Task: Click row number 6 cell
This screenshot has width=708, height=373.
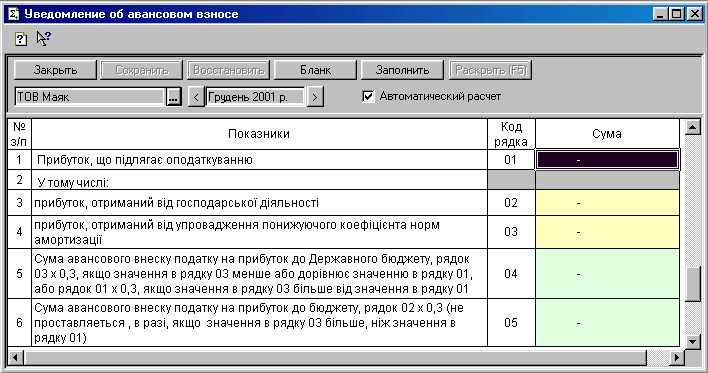Action: [x=19, y=322]
